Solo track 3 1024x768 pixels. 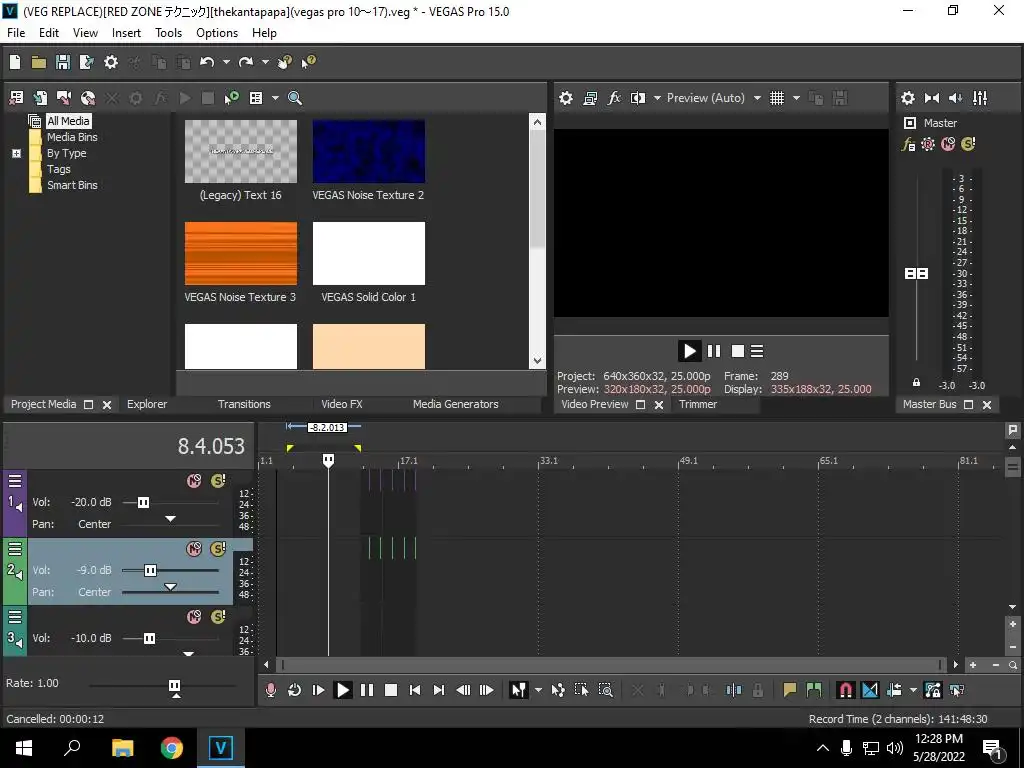click(218, 616)
